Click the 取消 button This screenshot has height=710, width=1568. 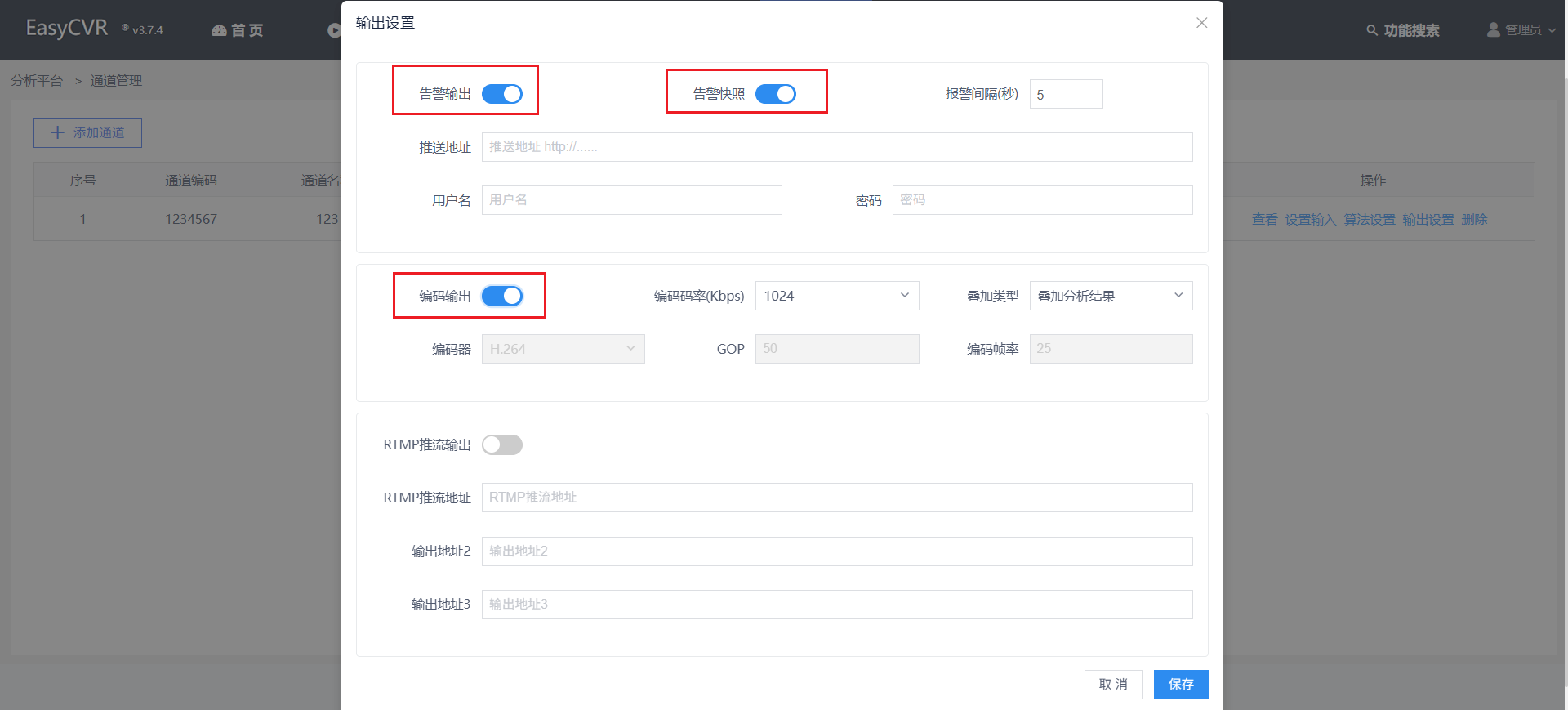(1112, 684)
